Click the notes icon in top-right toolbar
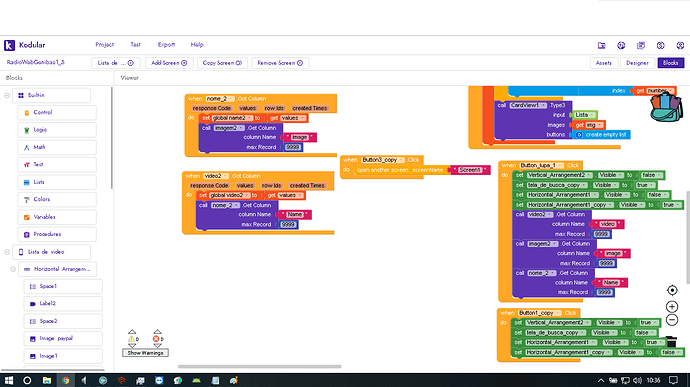This screenshot has width=690, height=387. click(641, 45)
